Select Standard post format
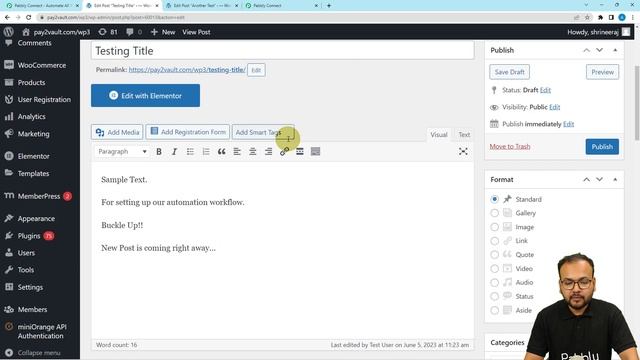This screenshot has width=640, height=360. click(494, 199)
